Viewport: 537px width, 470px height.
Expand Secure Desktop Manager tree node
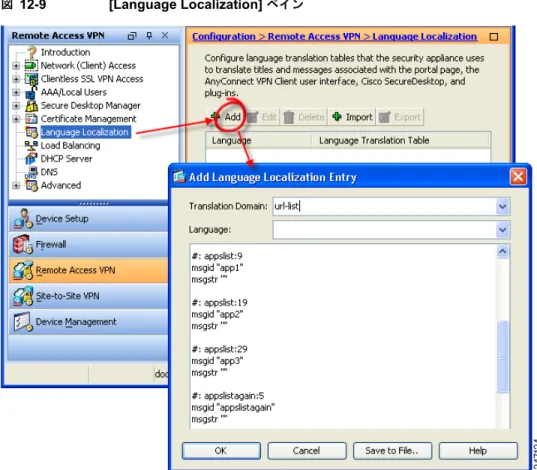pos(16,106)
